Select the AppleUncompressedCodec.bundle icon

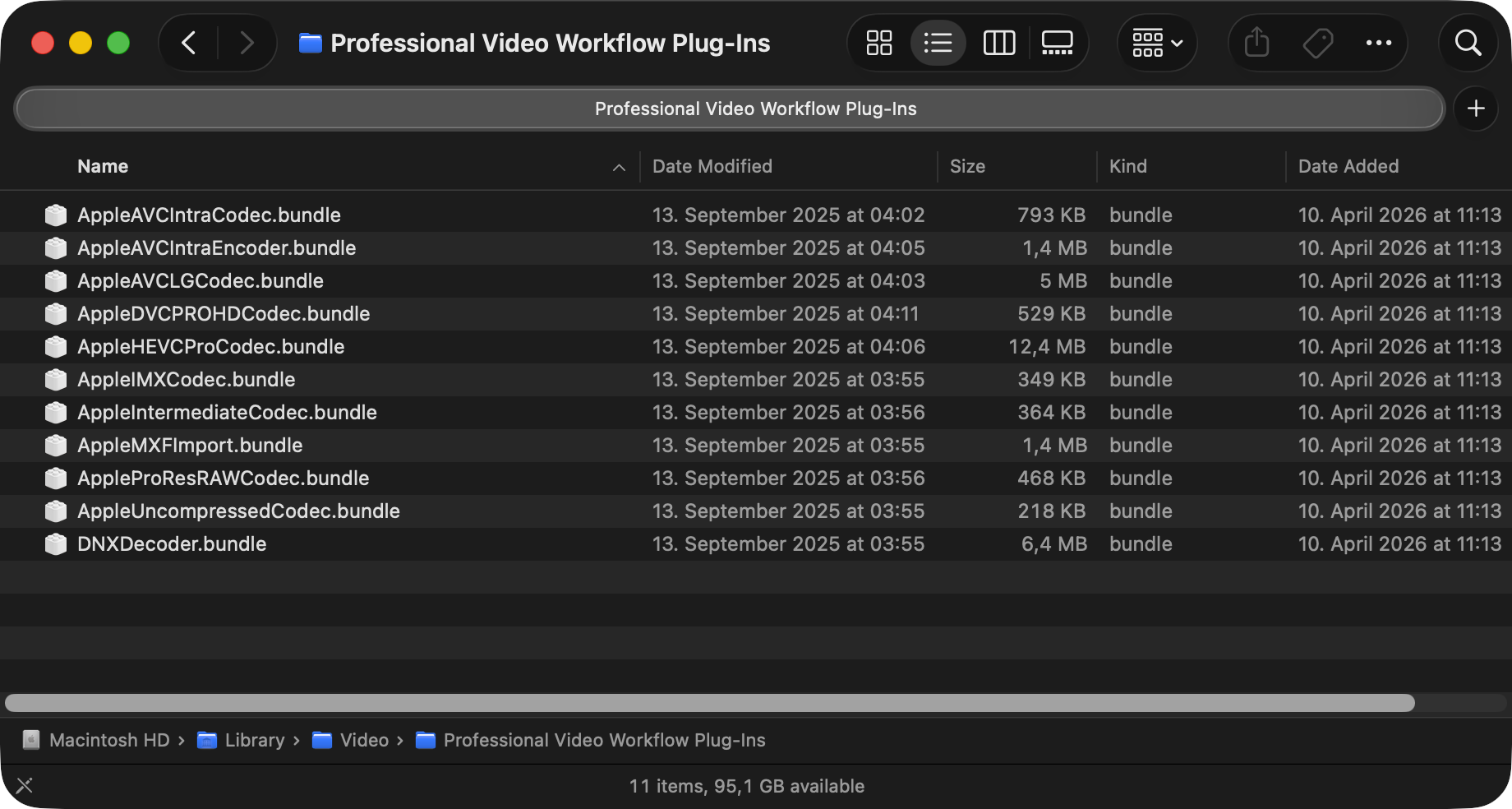pos(56,511)
